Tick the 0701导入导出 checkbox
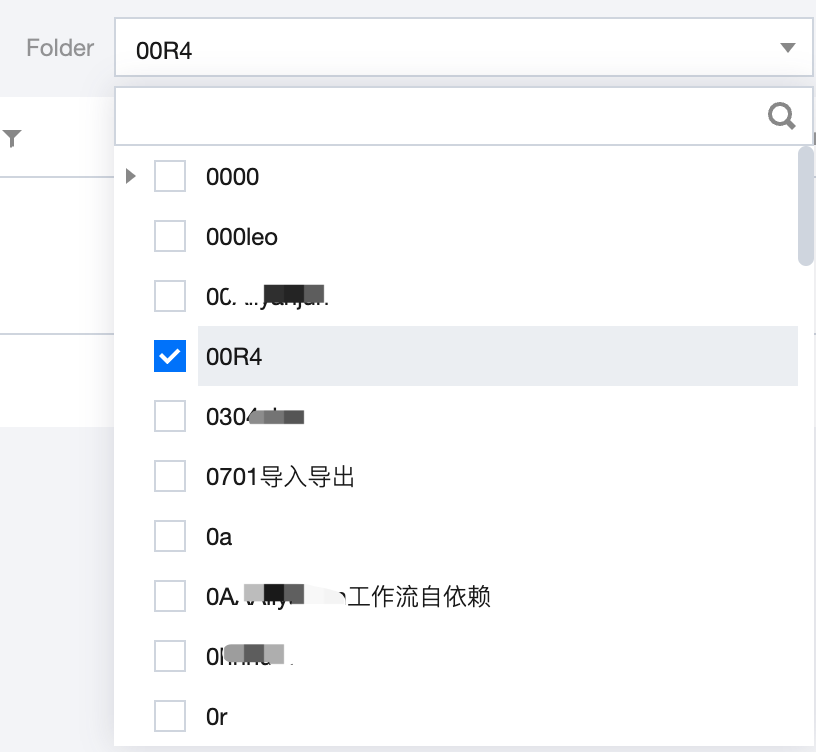 [170, 477]
